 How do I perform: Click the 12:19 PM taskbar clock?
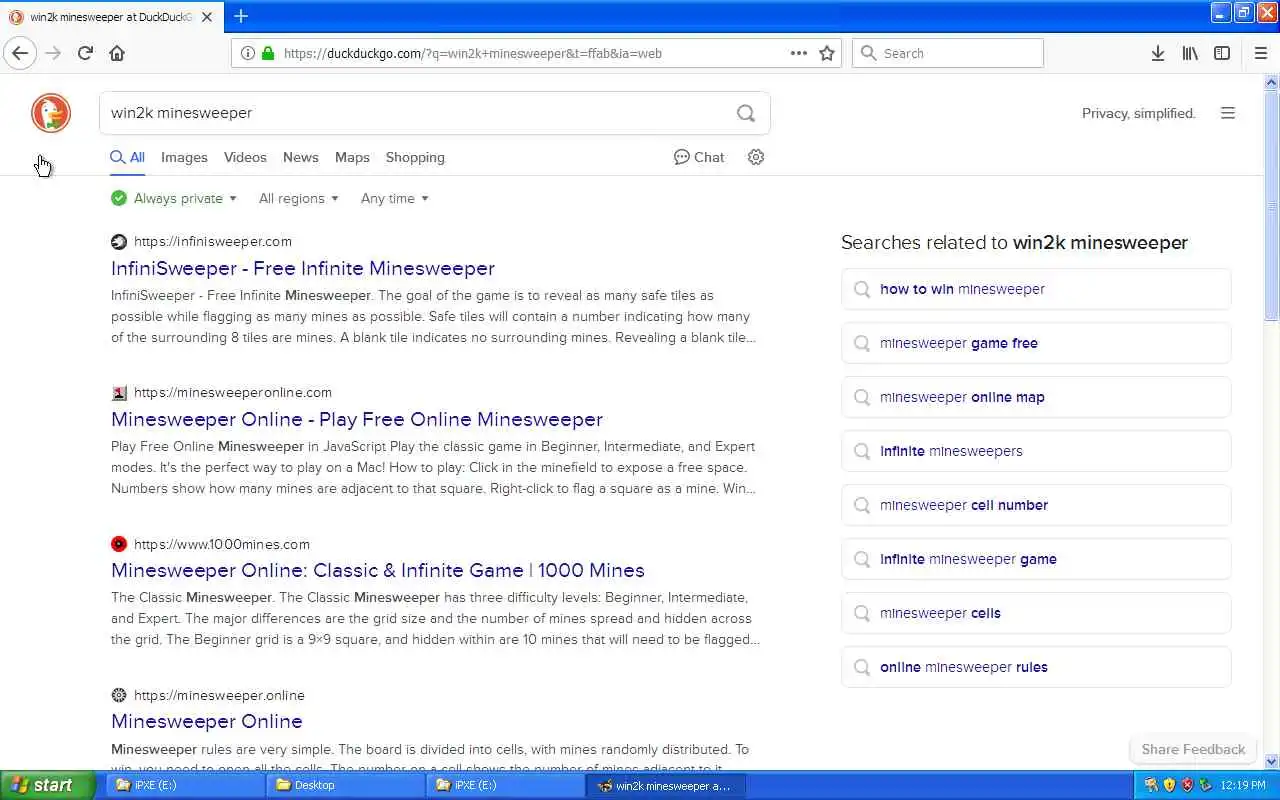click(x=1243, y=785)
